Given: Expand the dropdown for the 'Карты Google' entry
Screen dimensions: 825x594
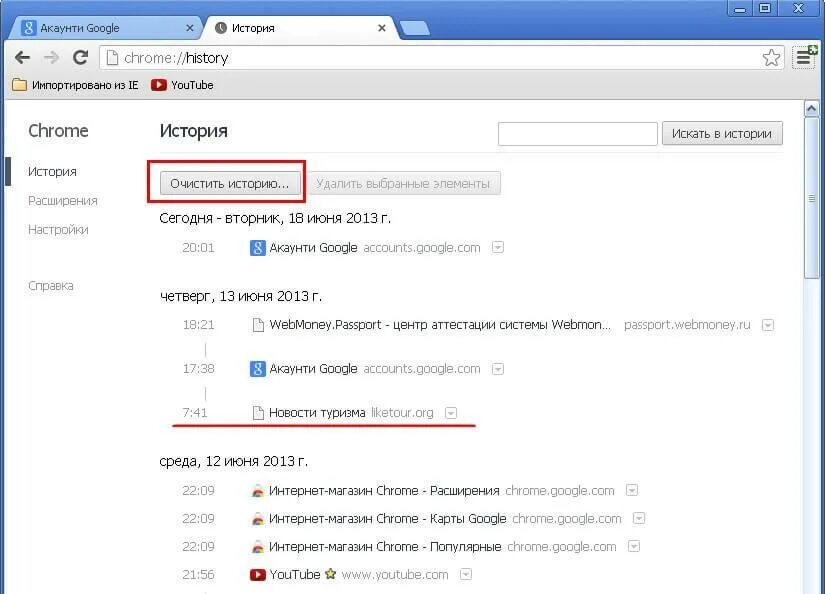Looking at the screenshot, I should (639, 518).
